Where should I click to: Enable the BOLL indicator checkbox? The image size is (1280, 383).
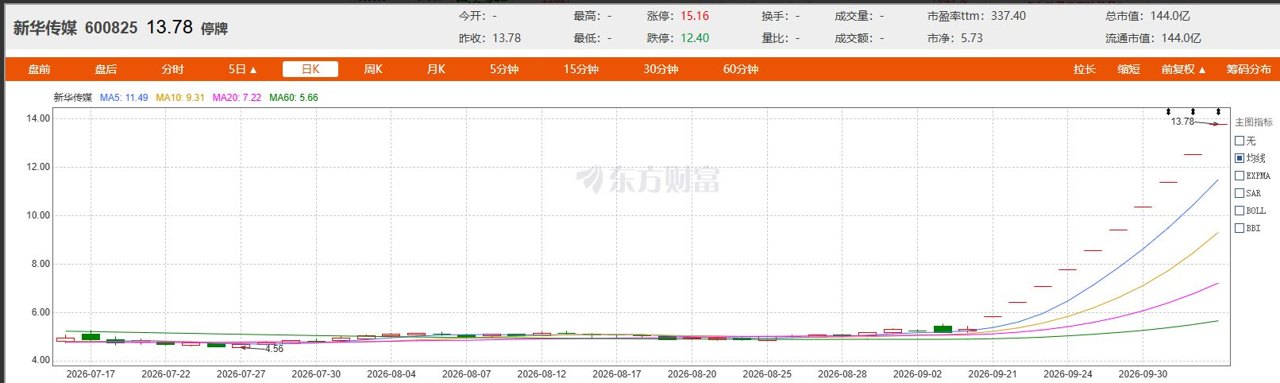[x=1240, y=211]
